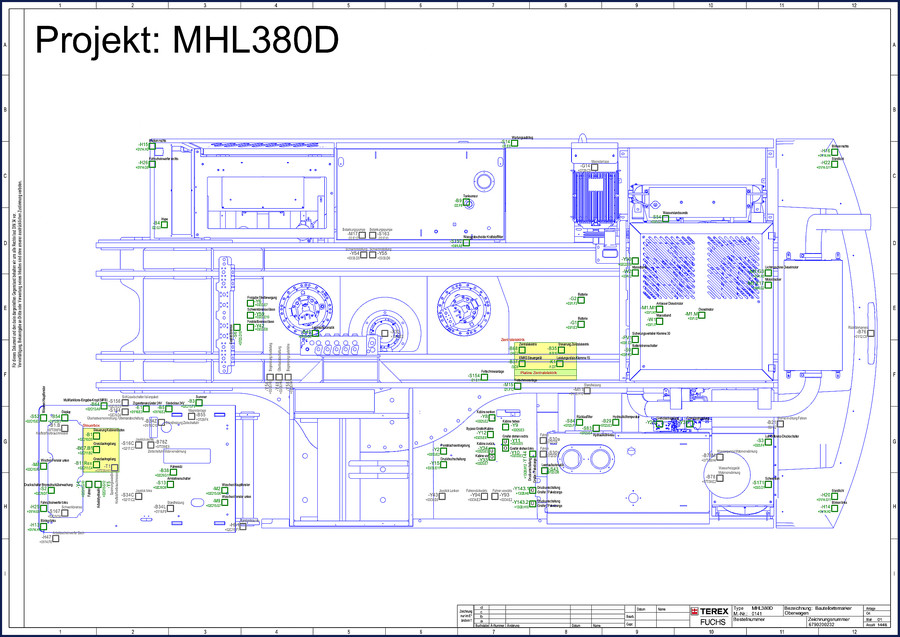Select the -Y143.2 marker box

coord(533,504)
